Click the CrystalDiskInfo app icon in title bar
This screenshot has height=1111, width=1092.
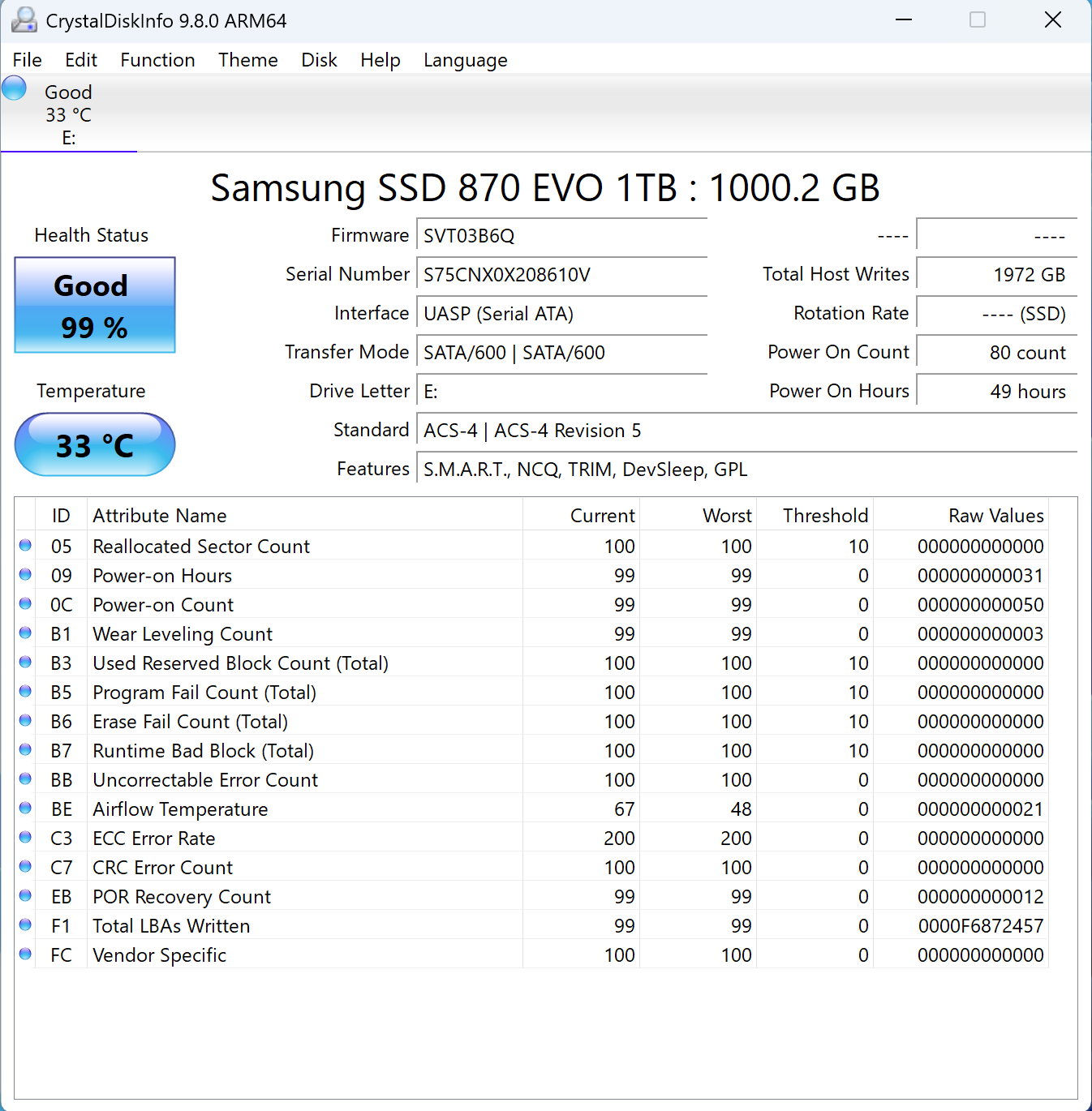[x=24, y=20]
